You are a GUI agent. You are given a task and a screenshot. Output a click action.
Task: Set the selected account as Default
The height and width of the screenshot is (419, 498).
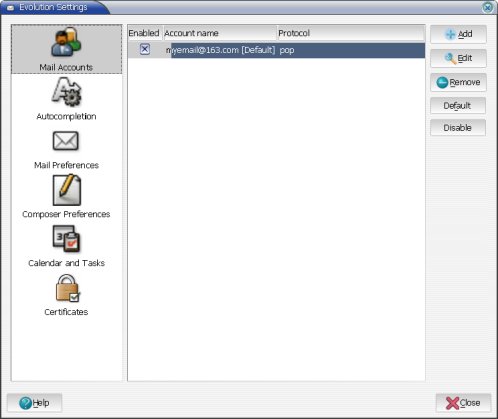point(458,106)
